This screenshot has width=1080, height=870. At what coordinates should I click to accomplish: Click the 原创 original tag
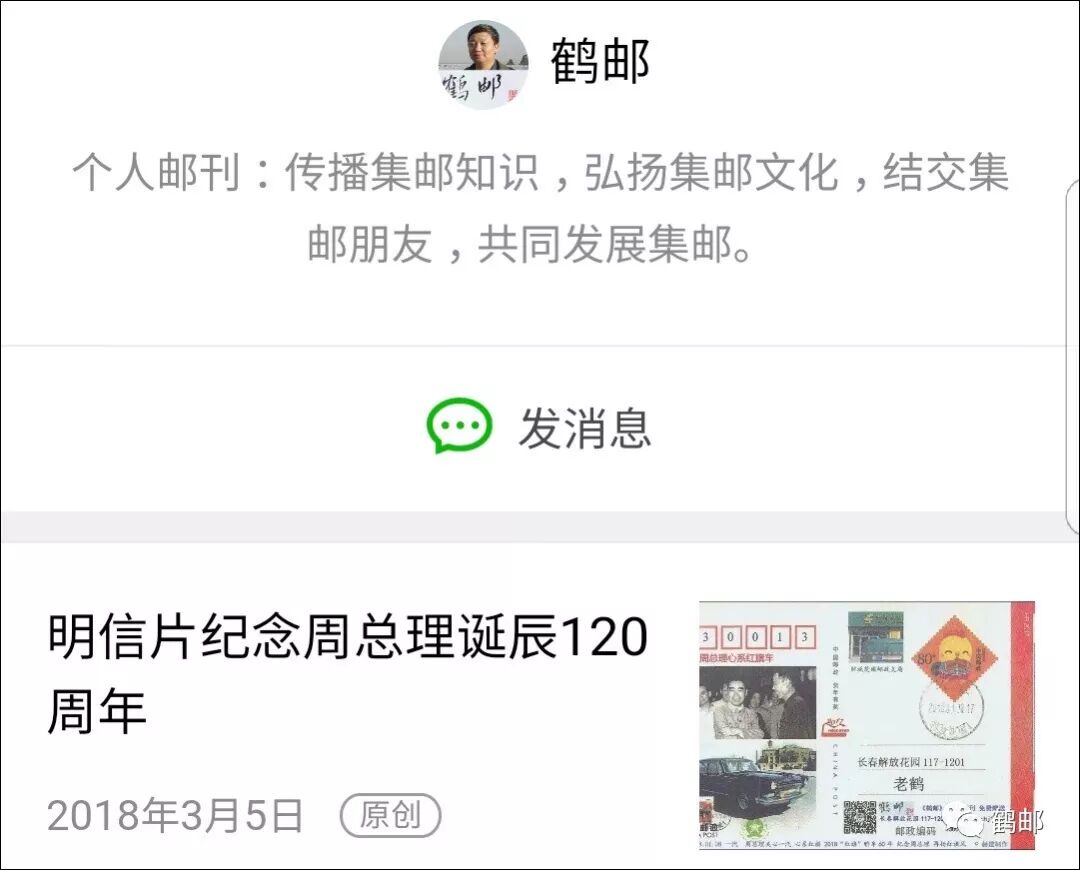tap(391, 816)
